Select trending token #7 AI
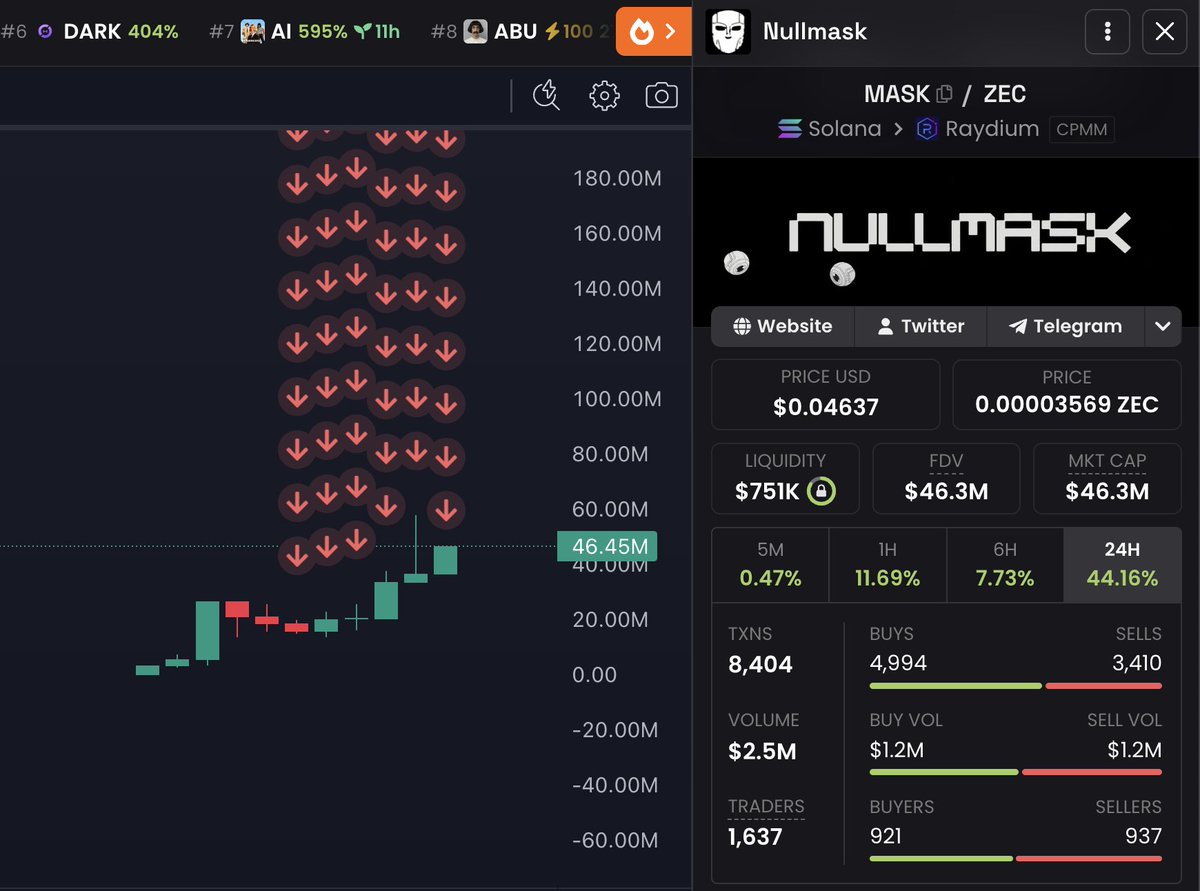 point(304,32)
